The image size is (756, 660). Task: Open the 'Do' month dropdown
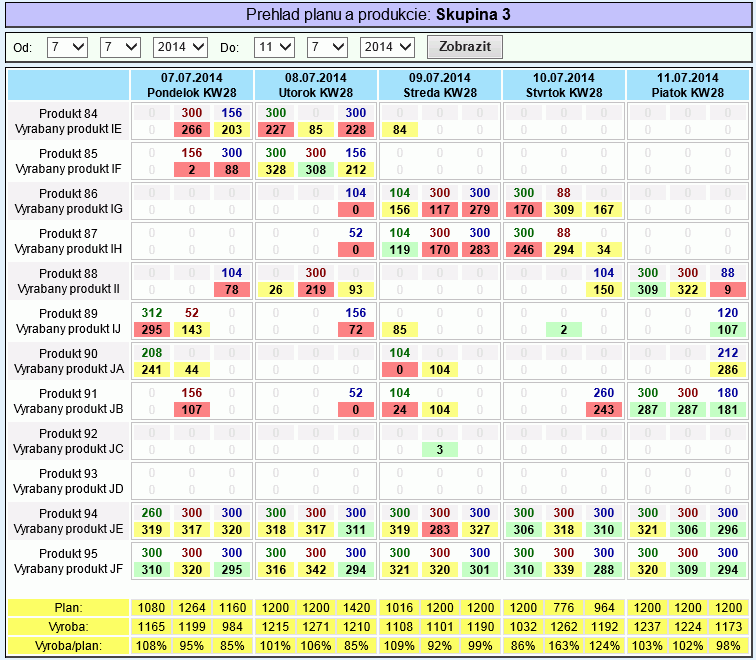pyautogui.click(x=327, y=47)
